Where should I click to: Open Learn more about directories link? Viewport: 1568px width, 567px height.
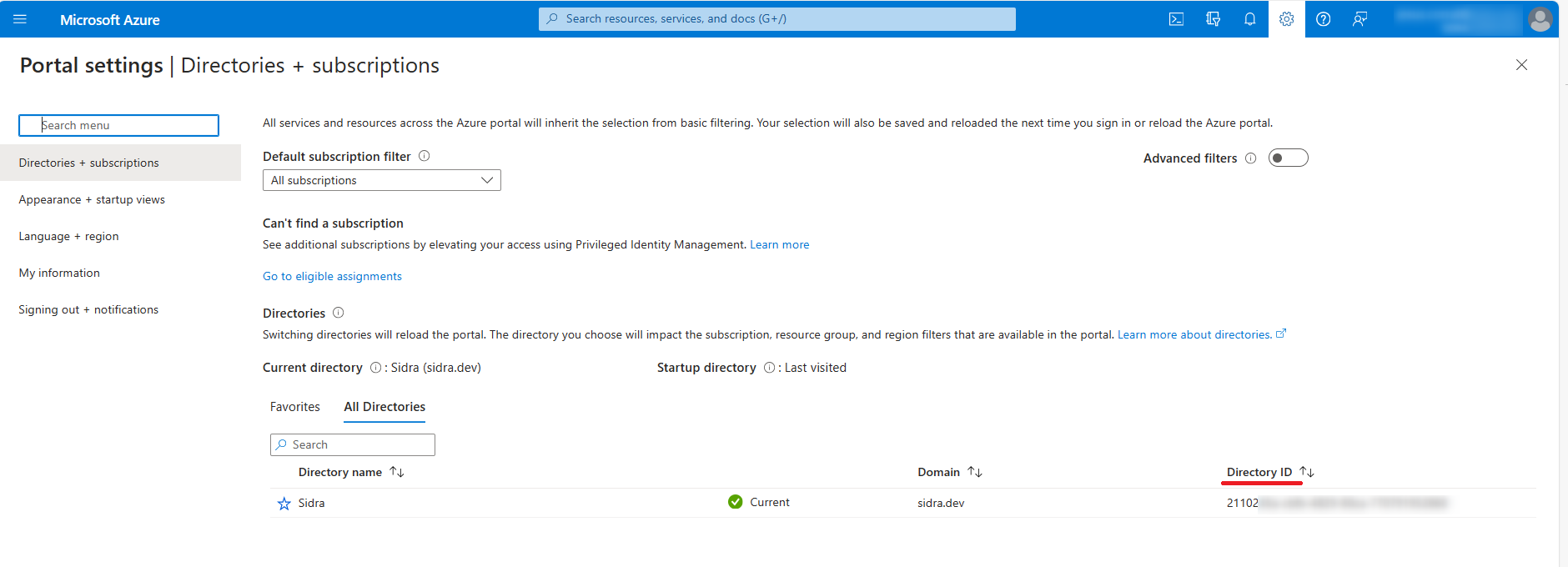pos(1194,334)
